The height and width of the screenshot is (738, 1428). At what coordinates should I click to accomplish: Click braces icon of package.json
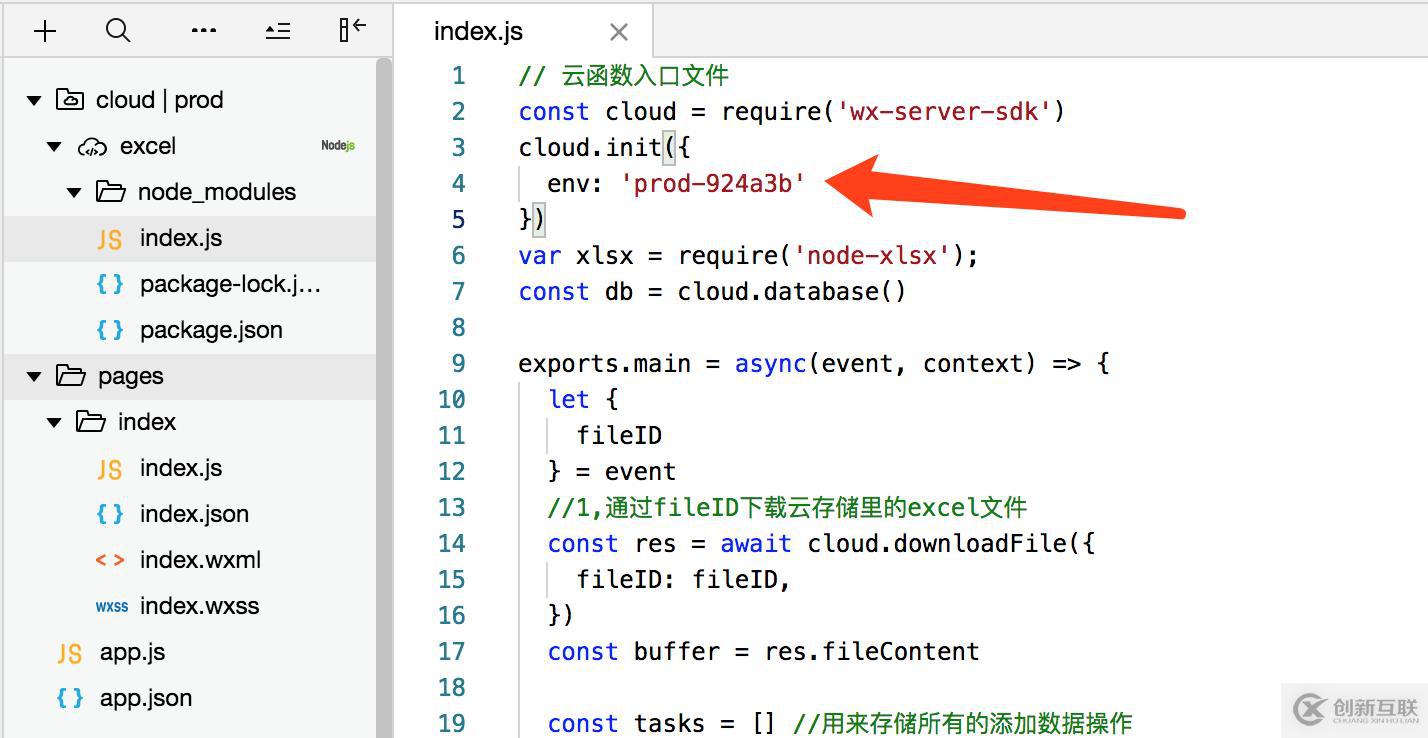click(110, 330)
